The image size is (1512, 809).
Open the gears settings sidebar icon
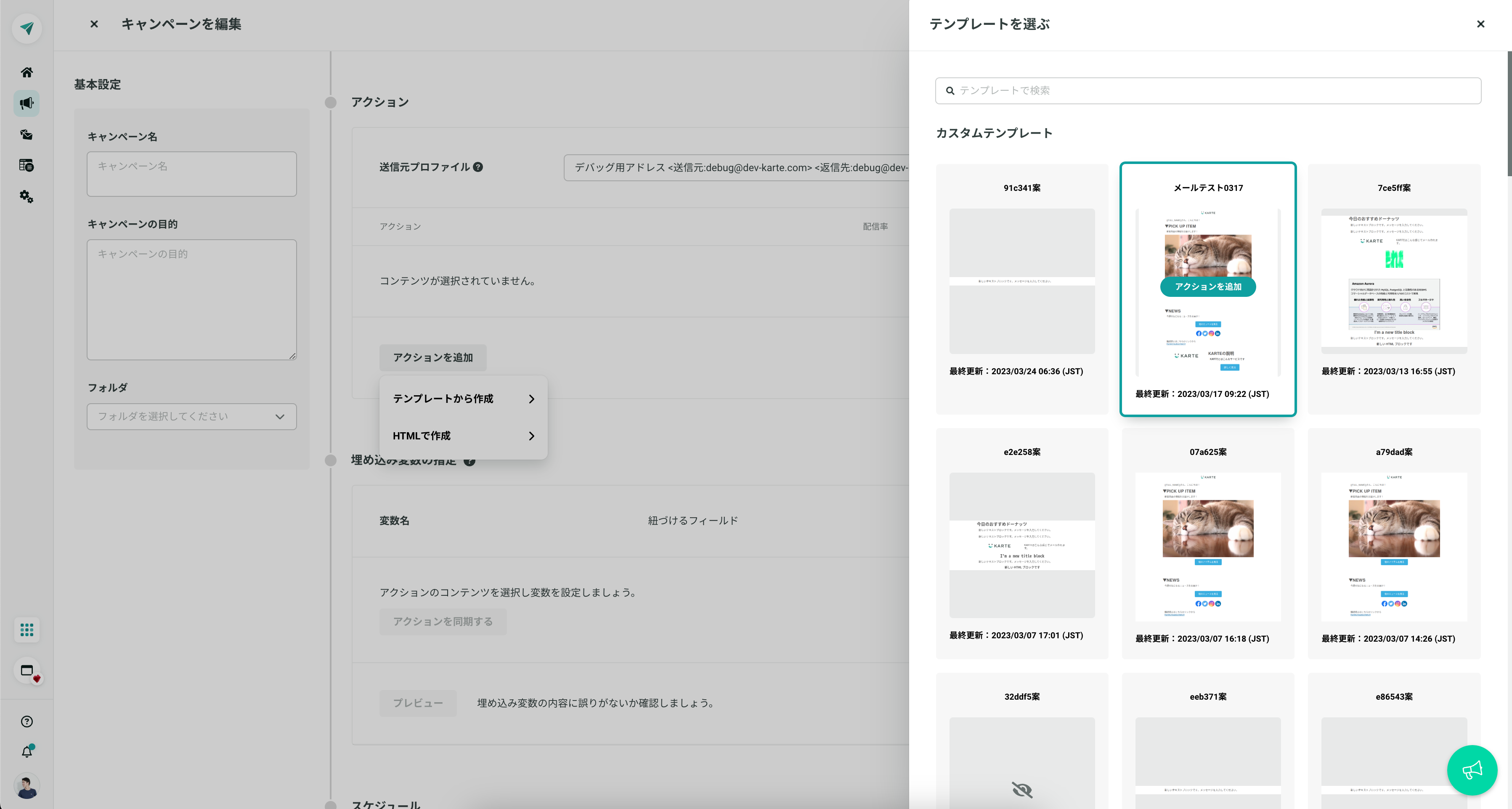[27, 196]
